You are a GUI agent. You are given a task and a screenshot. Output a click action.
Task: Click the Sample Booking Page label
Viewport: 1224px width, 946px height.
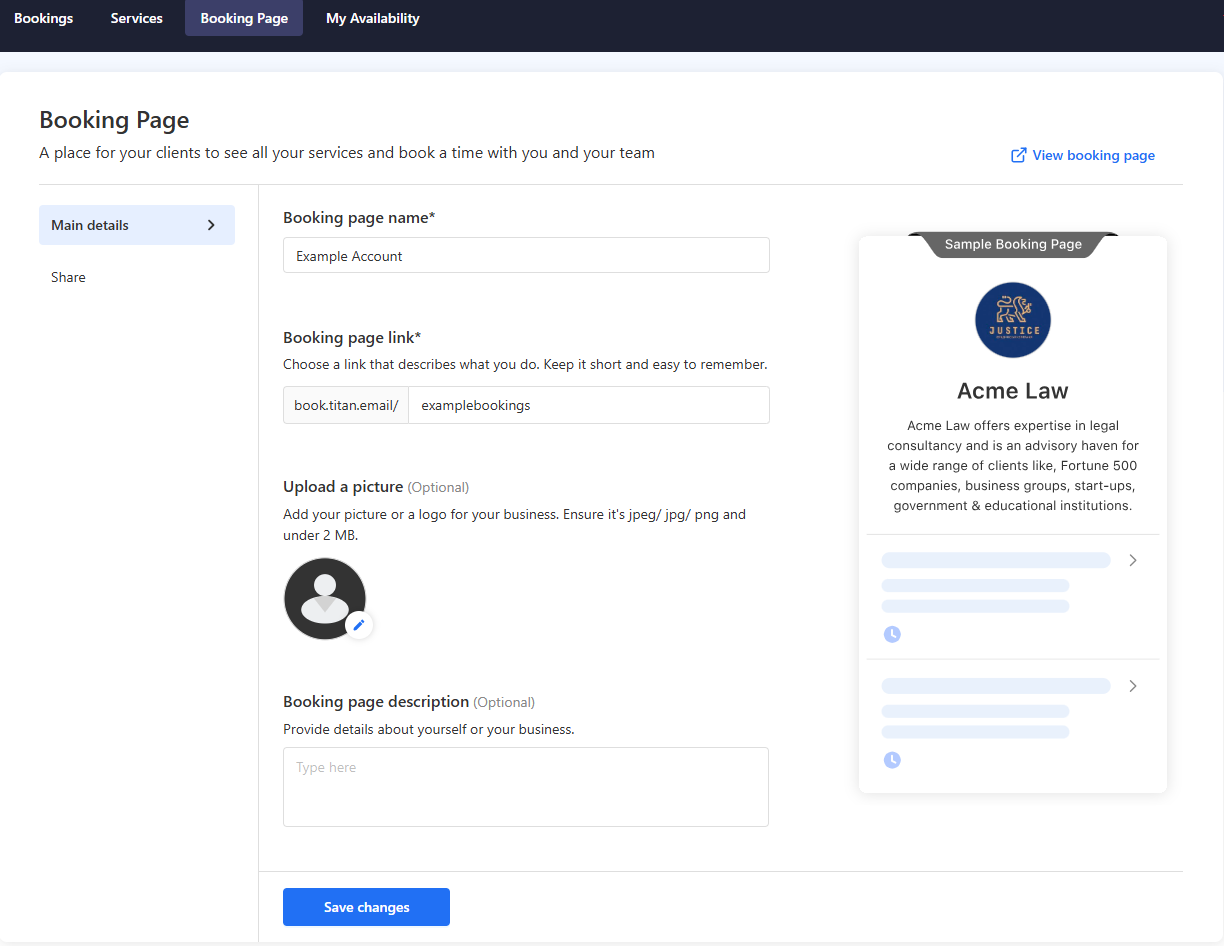point(1013,244)
